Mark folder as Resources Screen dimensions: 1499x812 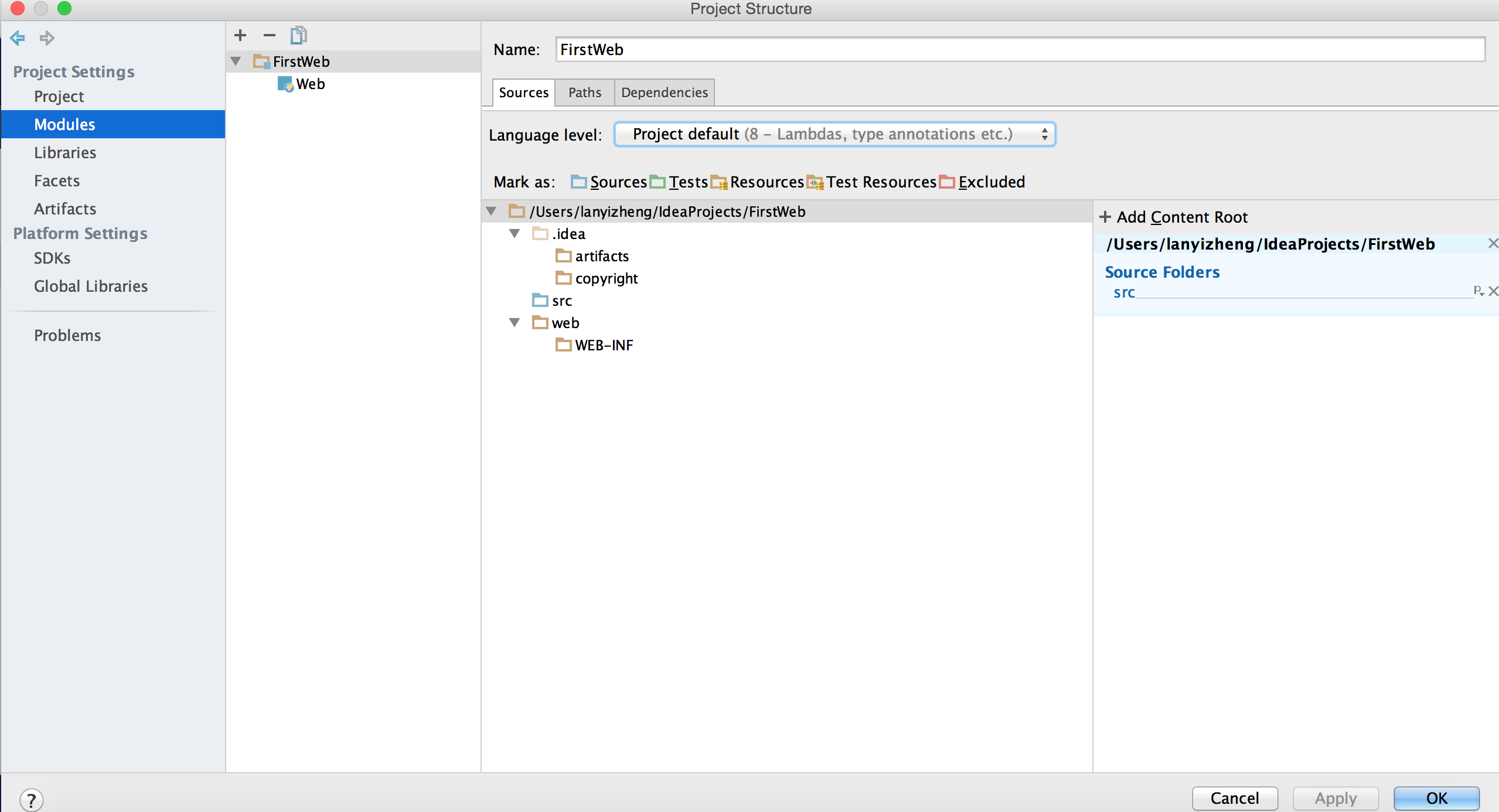pyautogui.click(x=758, y=182)
